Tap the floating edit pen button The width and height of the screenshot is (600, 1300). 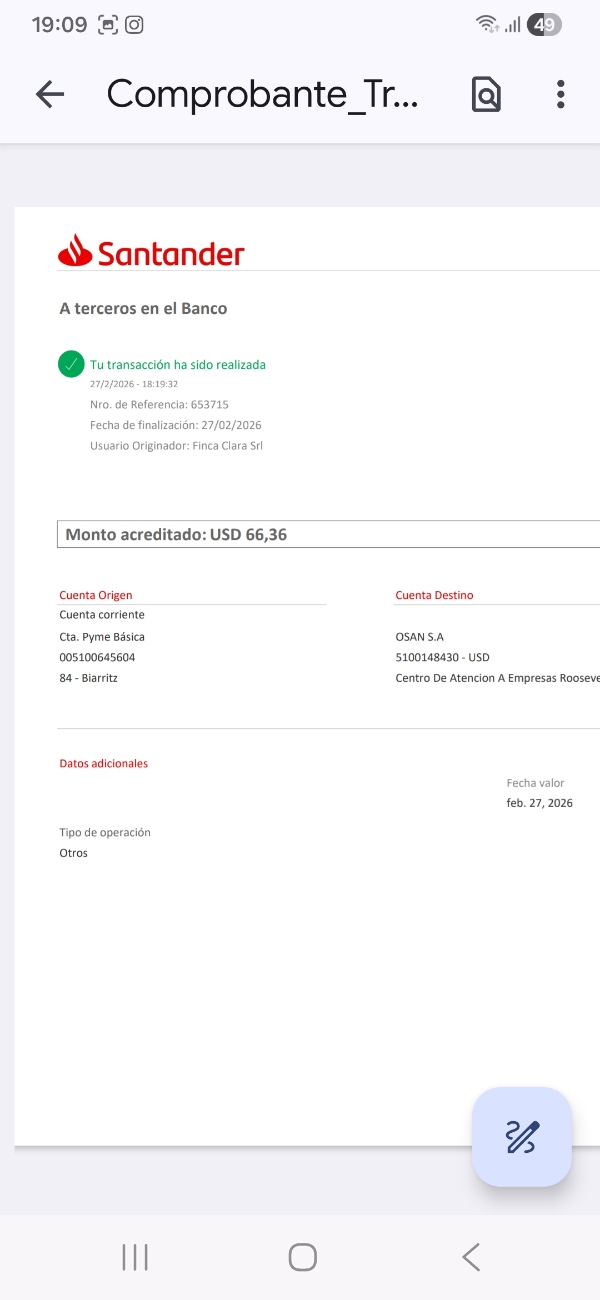pyautogui.click(x=522, y=1137)
